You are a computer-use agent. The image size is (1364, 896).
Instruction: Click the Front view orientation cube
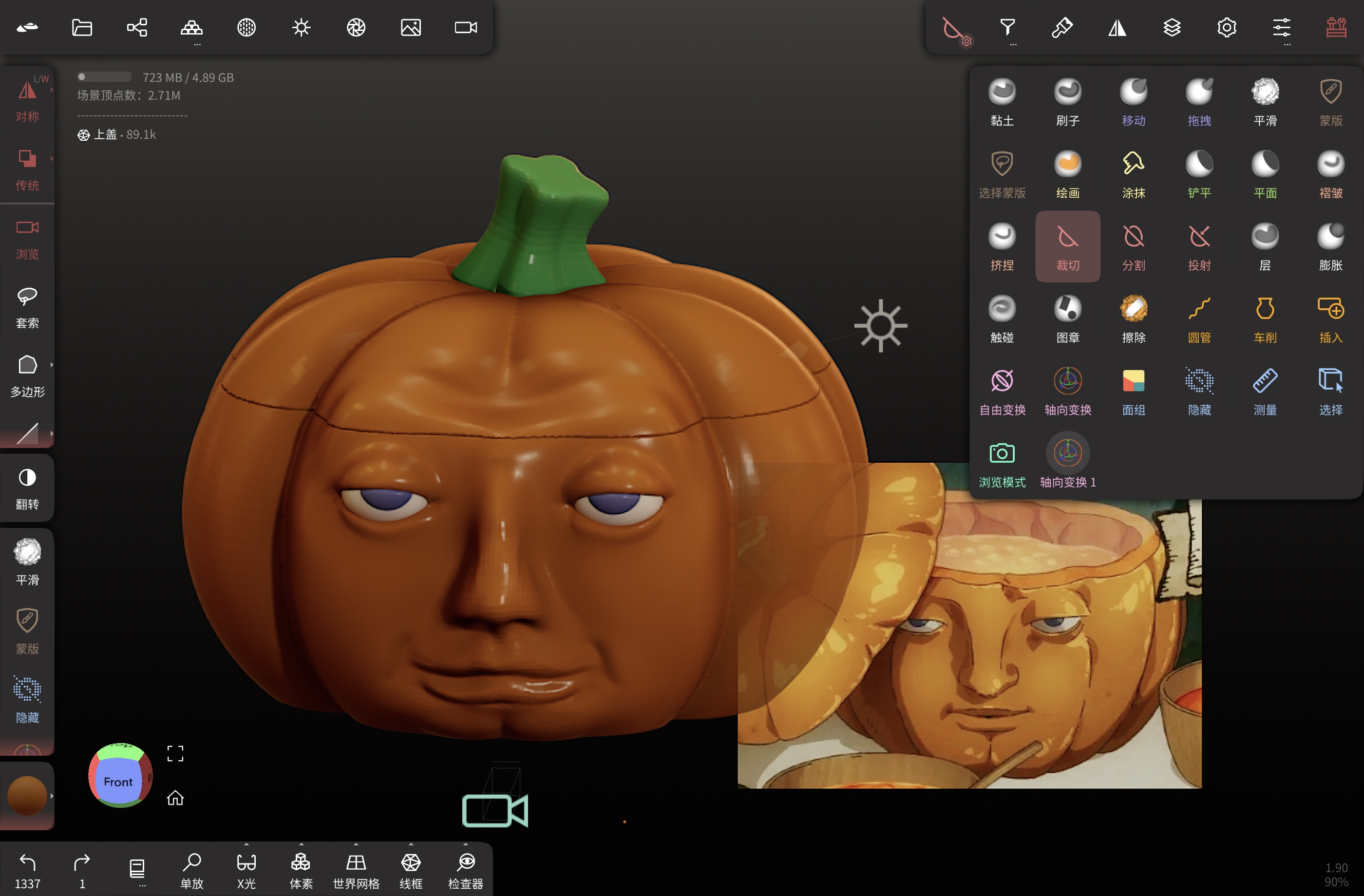coord(119,781)
